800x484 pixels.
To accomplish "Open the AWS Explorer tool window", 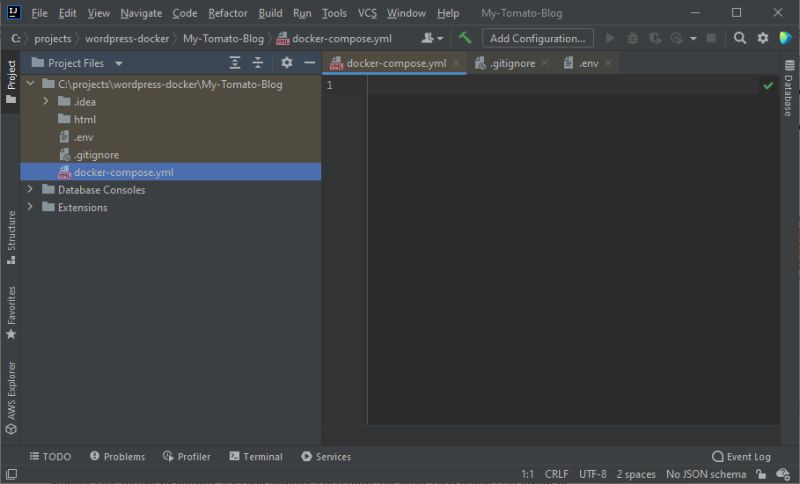I will [11, 398].
